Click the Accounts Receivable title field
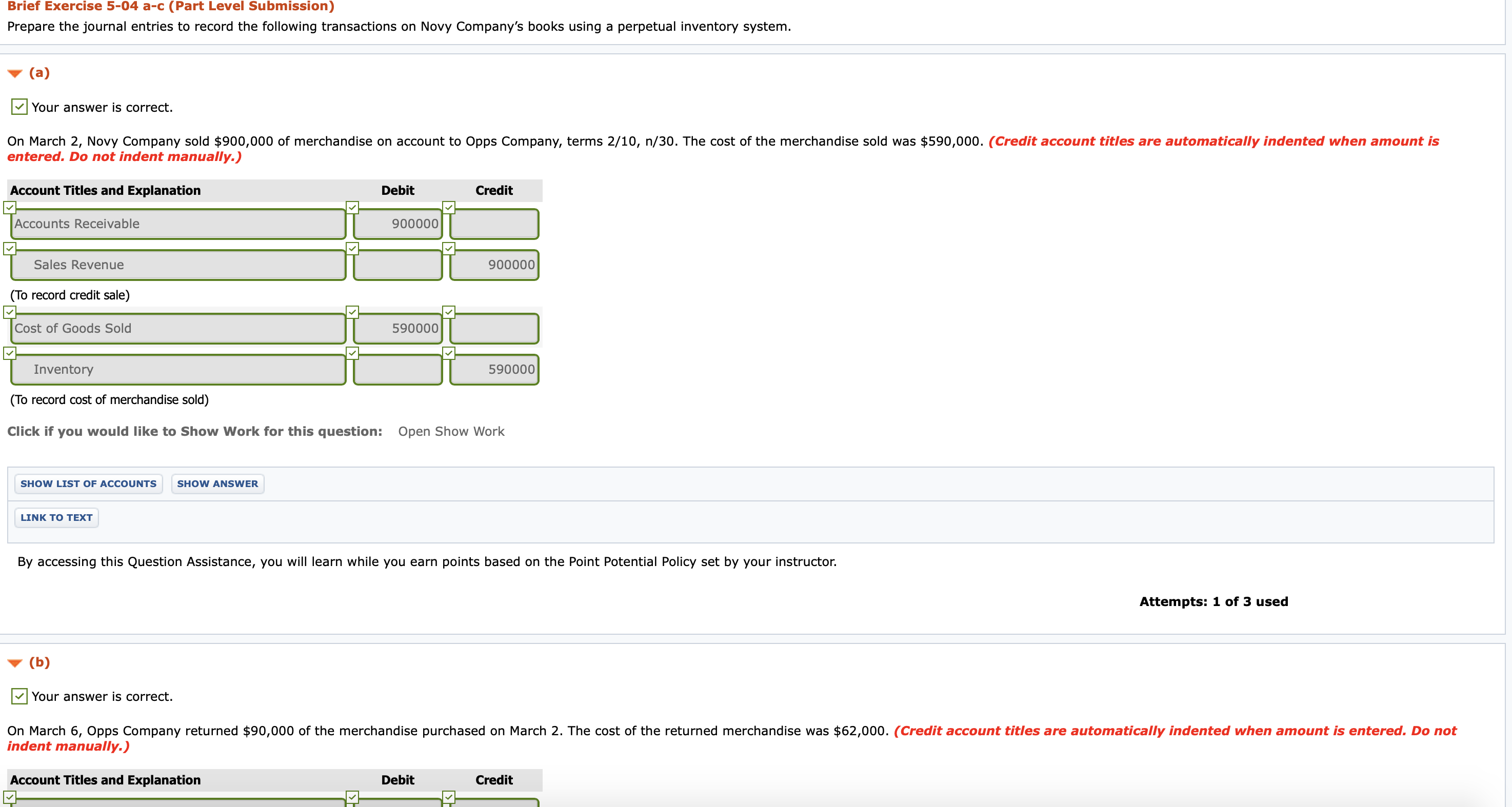The height and width of the screenshot is (807, 1512). (178, 224)
